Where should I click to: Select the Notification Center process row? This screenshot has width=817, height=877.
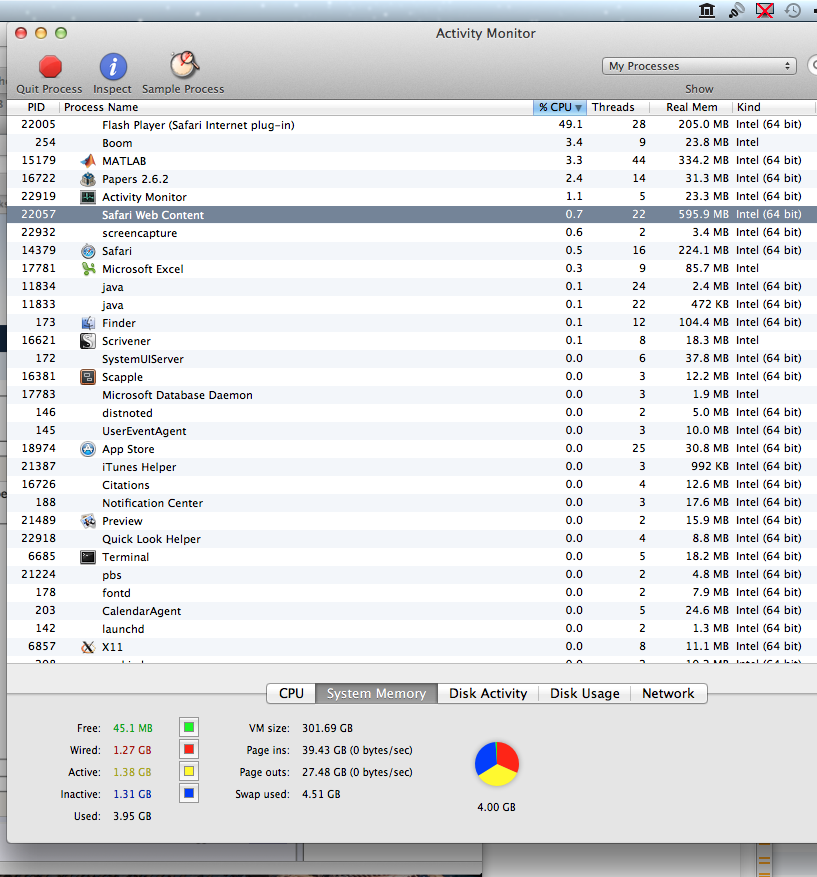(x=412, y=503)
